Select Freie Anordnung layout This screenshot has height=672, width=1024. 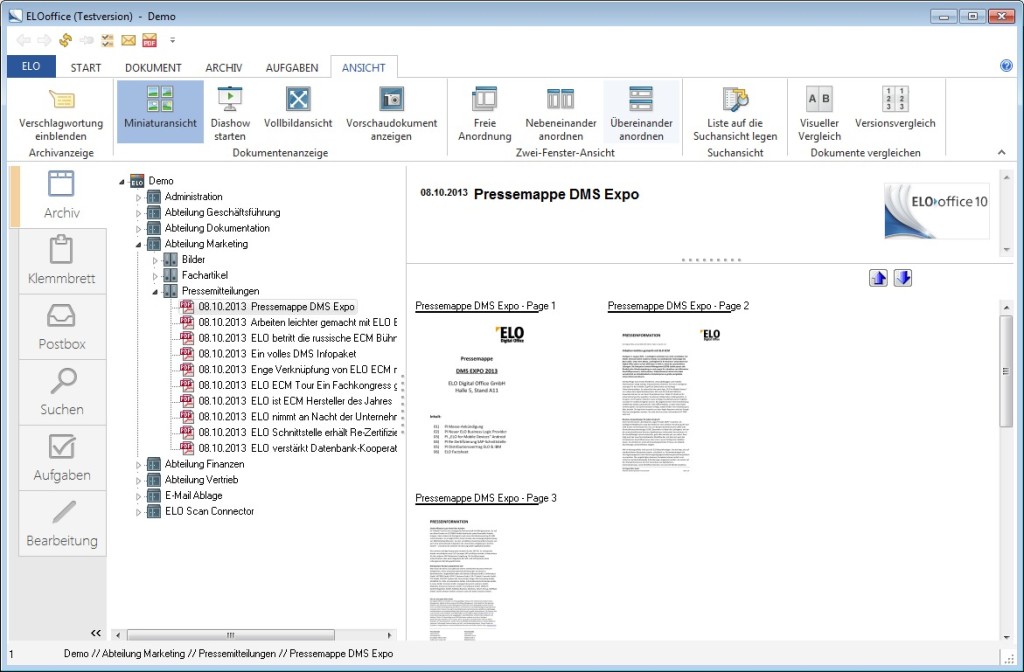pyautogui.click(x=485, y=100)
